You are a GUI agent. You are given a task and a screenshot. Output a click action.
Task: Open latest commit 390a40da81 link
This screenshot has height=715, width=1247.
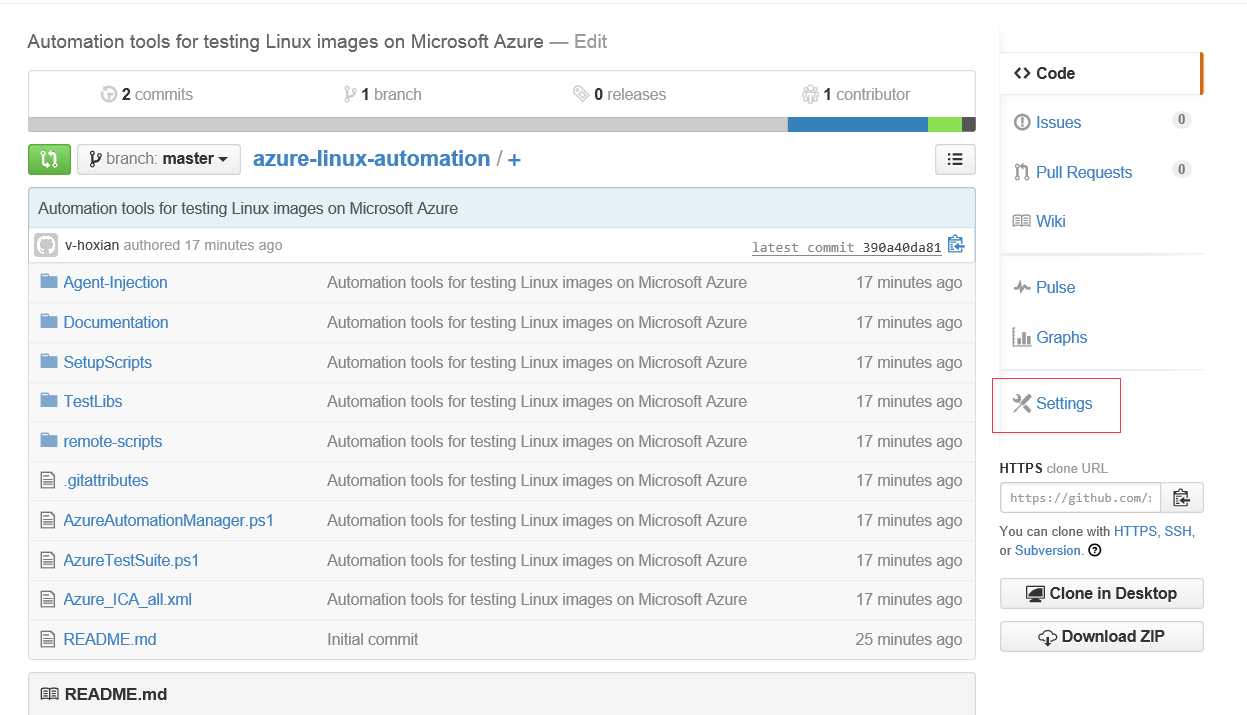(x=847, y=247)
